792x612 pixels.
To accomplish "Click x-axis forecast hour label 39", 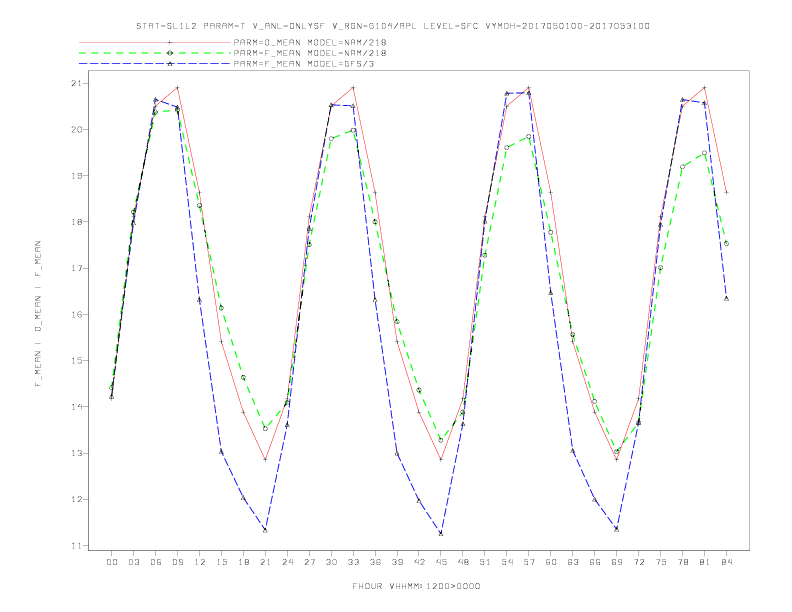I will 397,562.
